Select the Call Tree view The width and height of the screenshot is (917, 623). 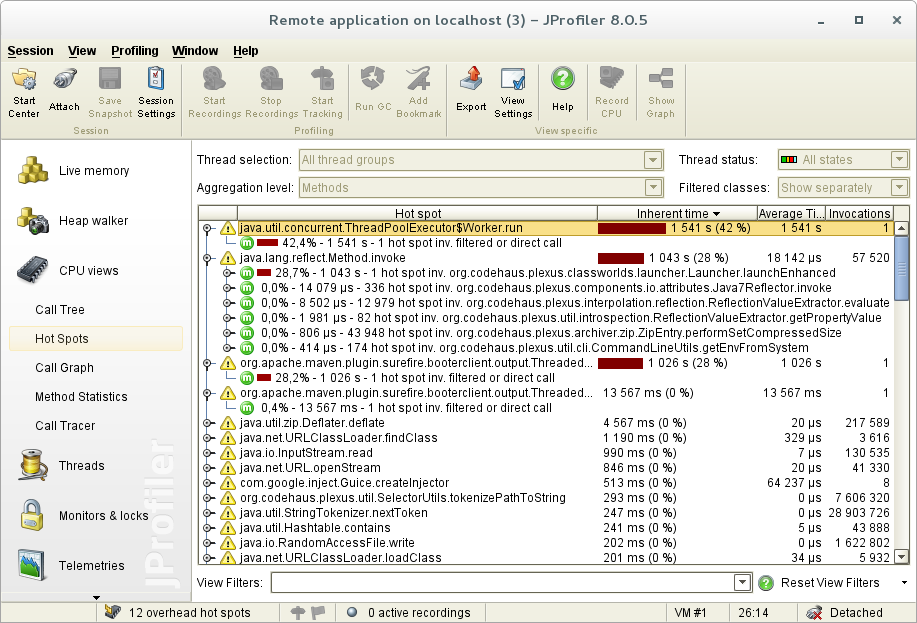coord(60,309)
